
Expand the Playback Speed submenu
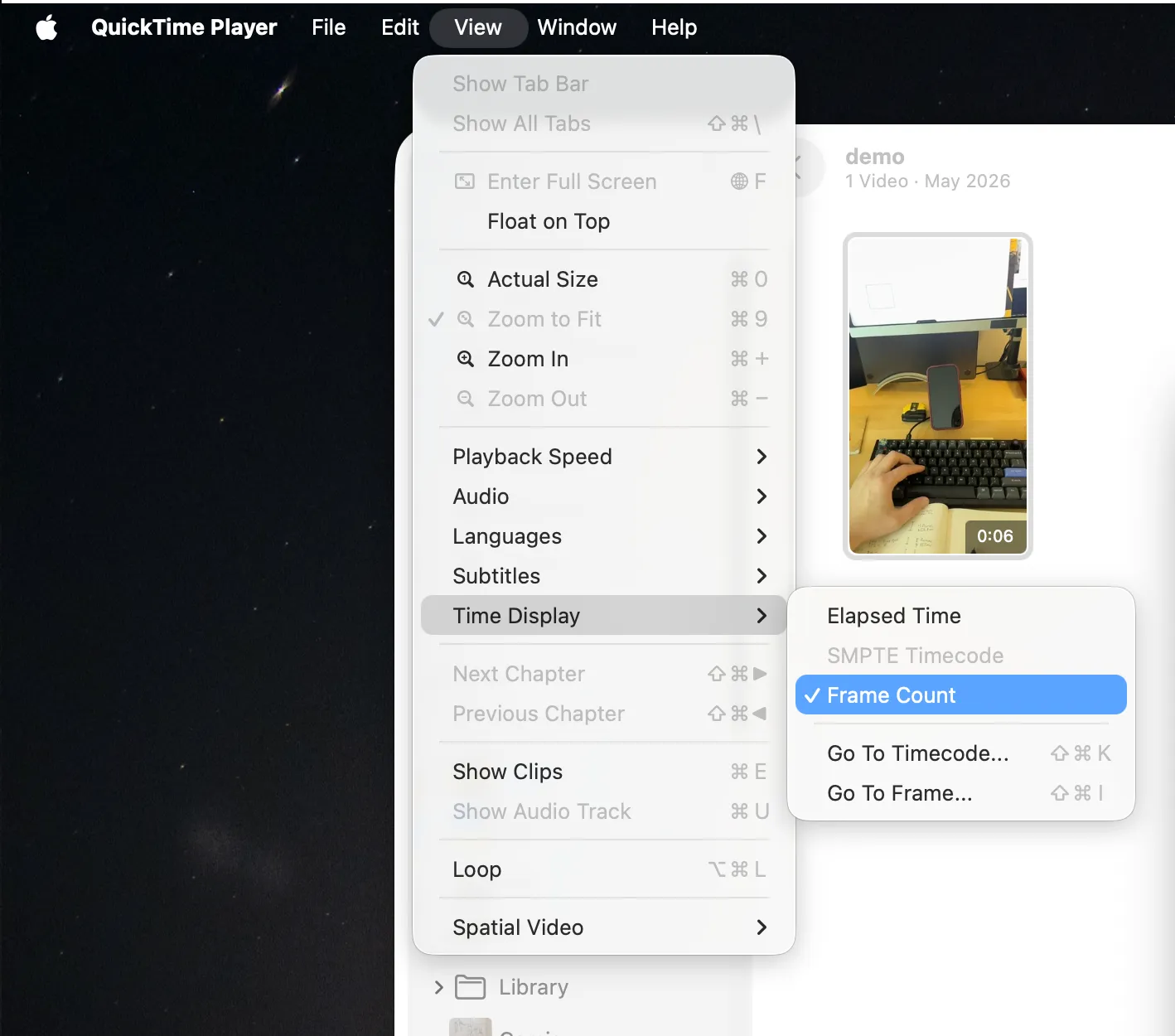click(604, 457)
